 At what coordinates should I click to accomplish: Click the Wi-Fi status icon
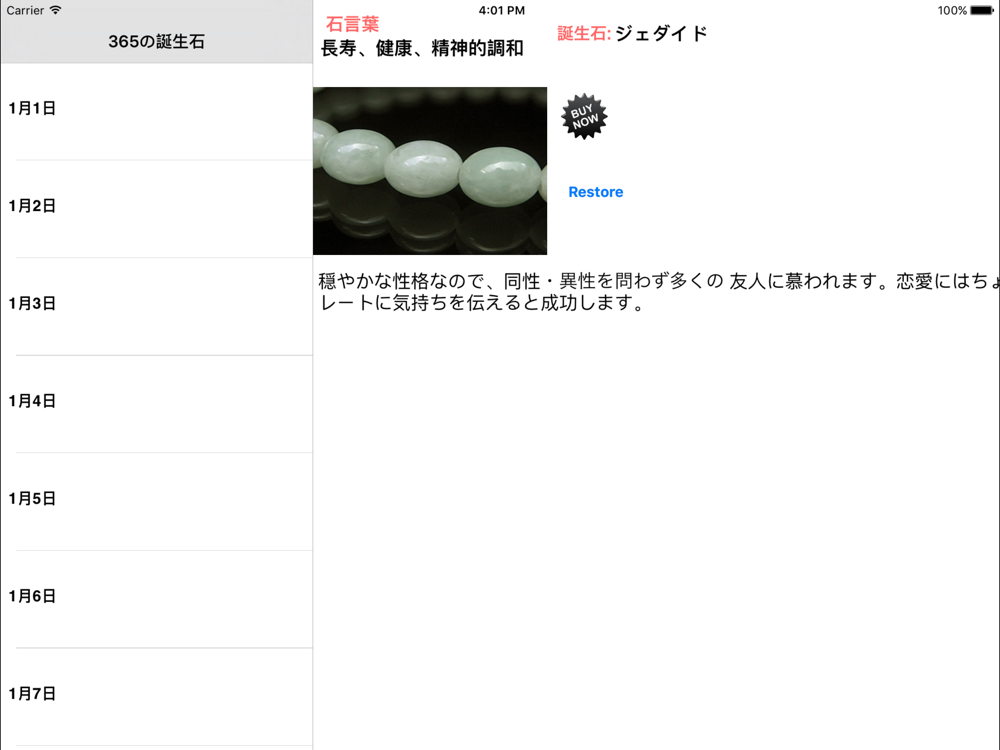(x=55, y=10)
